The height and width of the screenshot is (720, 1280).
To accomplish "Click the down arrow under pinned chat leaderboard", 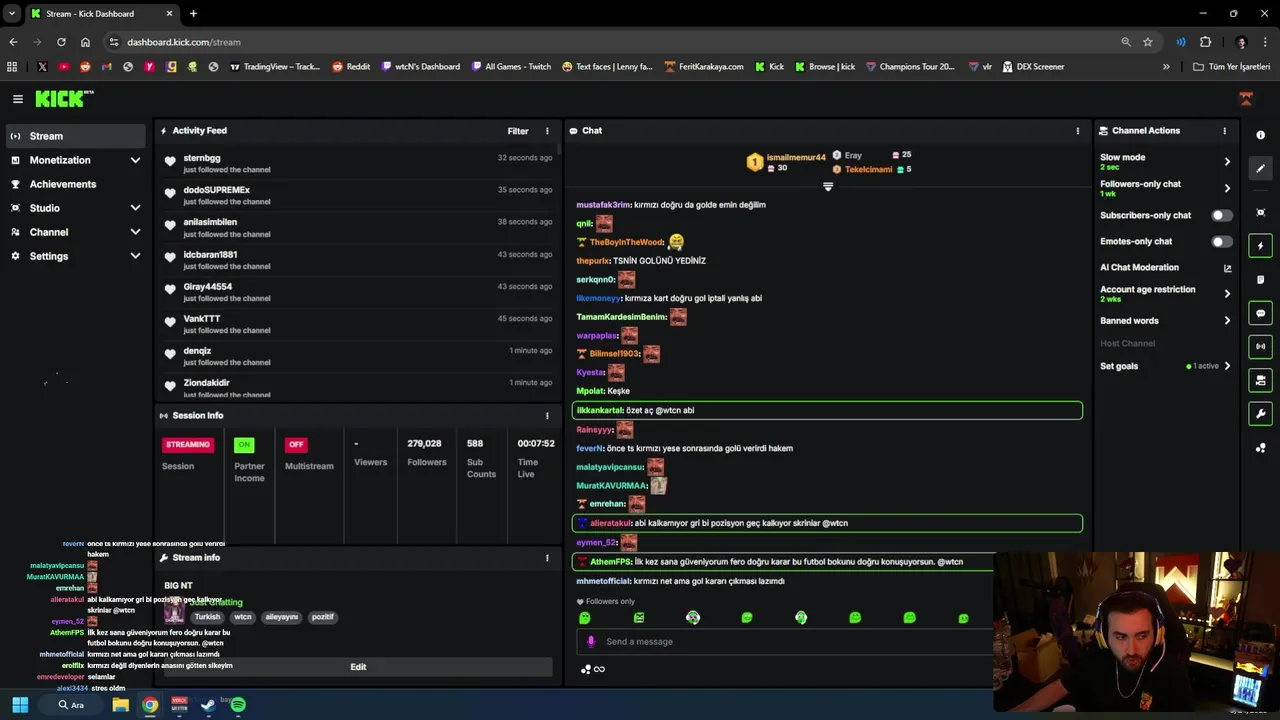I will tap(828, 187).
